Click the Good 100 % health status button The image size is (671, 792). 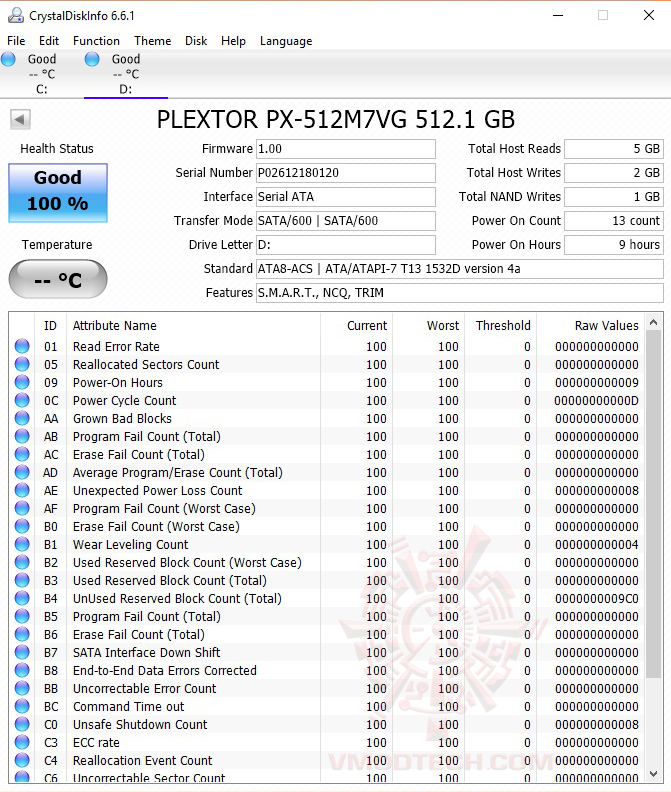pyautogui.click(x=58, y=193)
